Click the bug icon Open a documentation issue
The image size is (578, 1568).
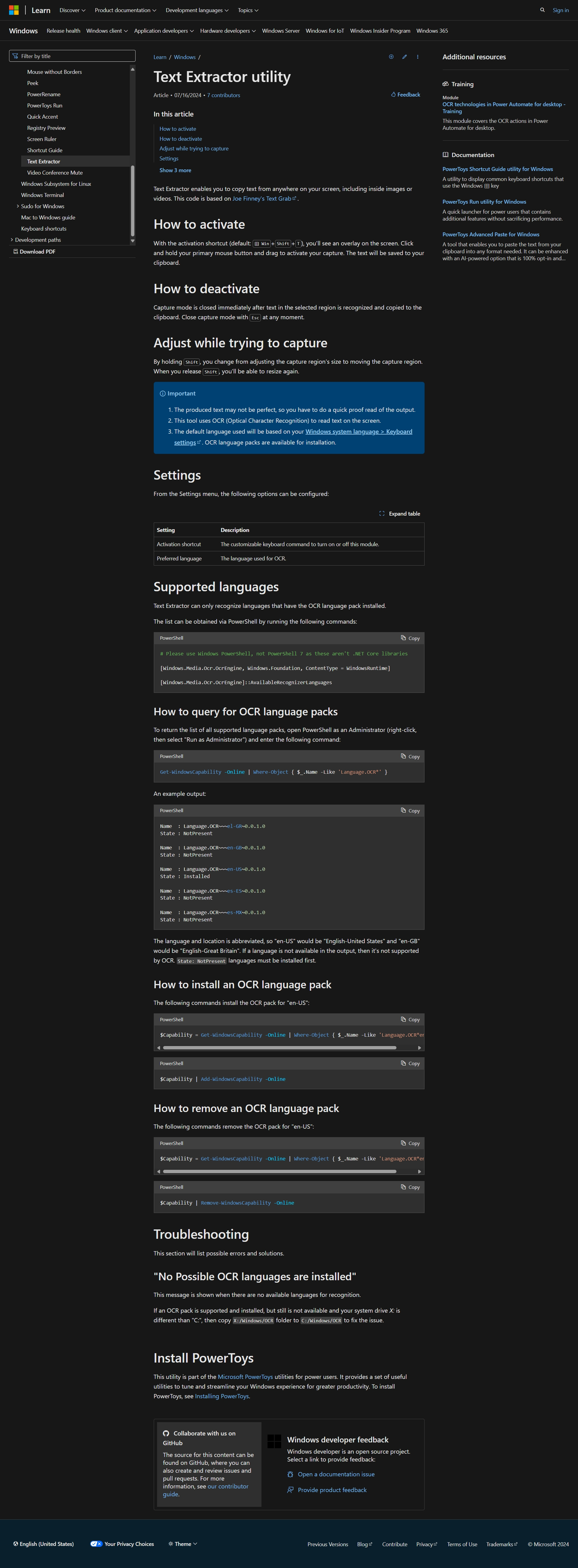click(331, 1474)
